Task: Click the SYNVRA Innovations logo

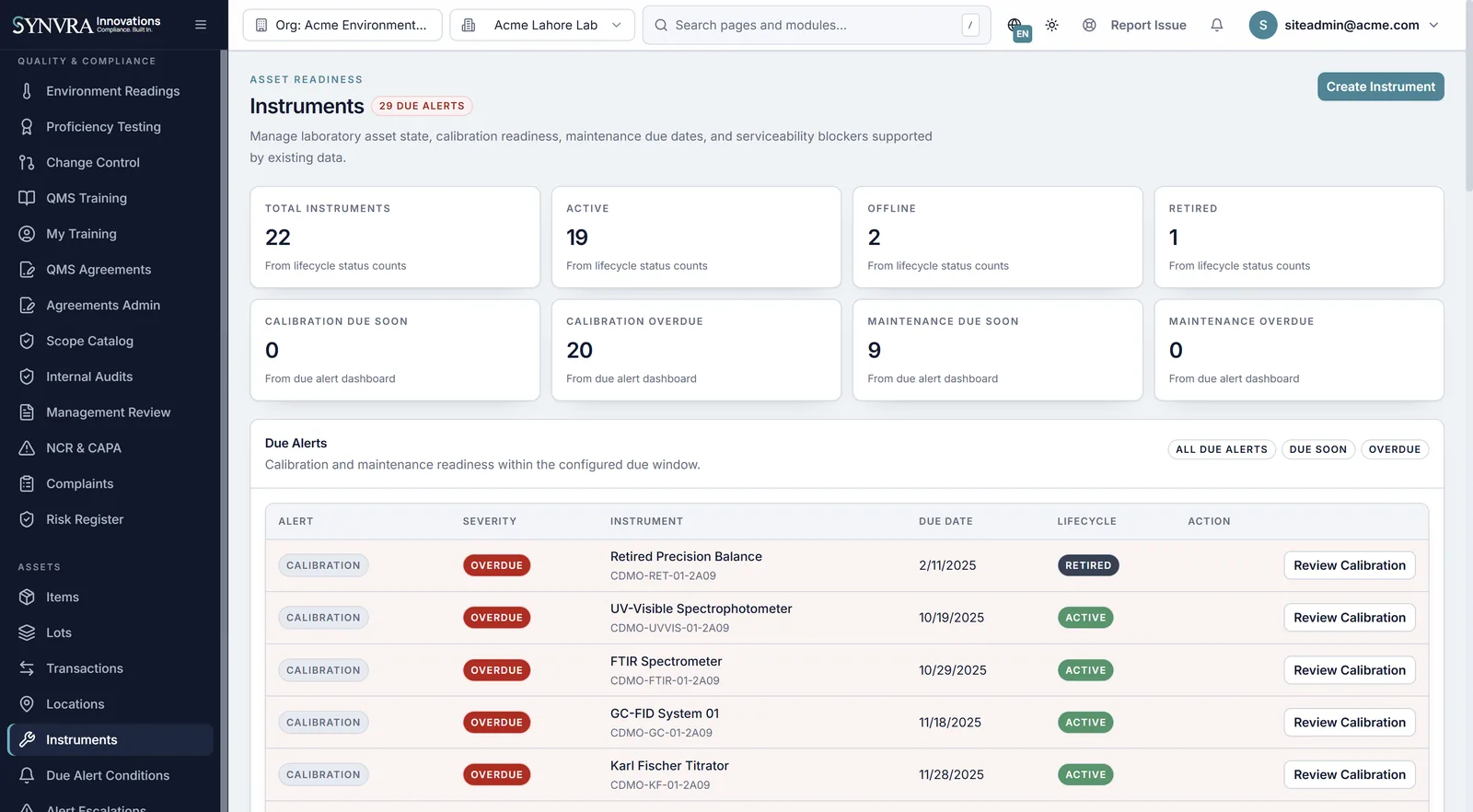Action: tap(87, 24)
